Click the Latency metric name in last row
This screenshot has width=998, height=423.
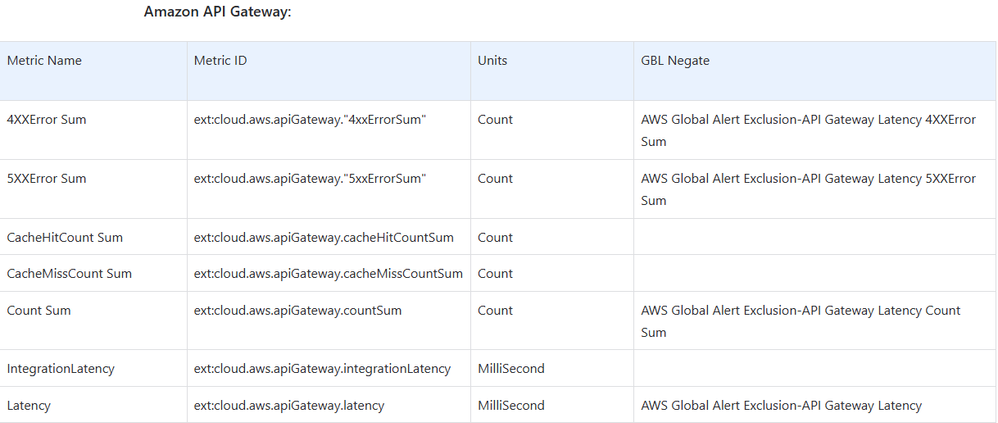(x=29, y=406)
